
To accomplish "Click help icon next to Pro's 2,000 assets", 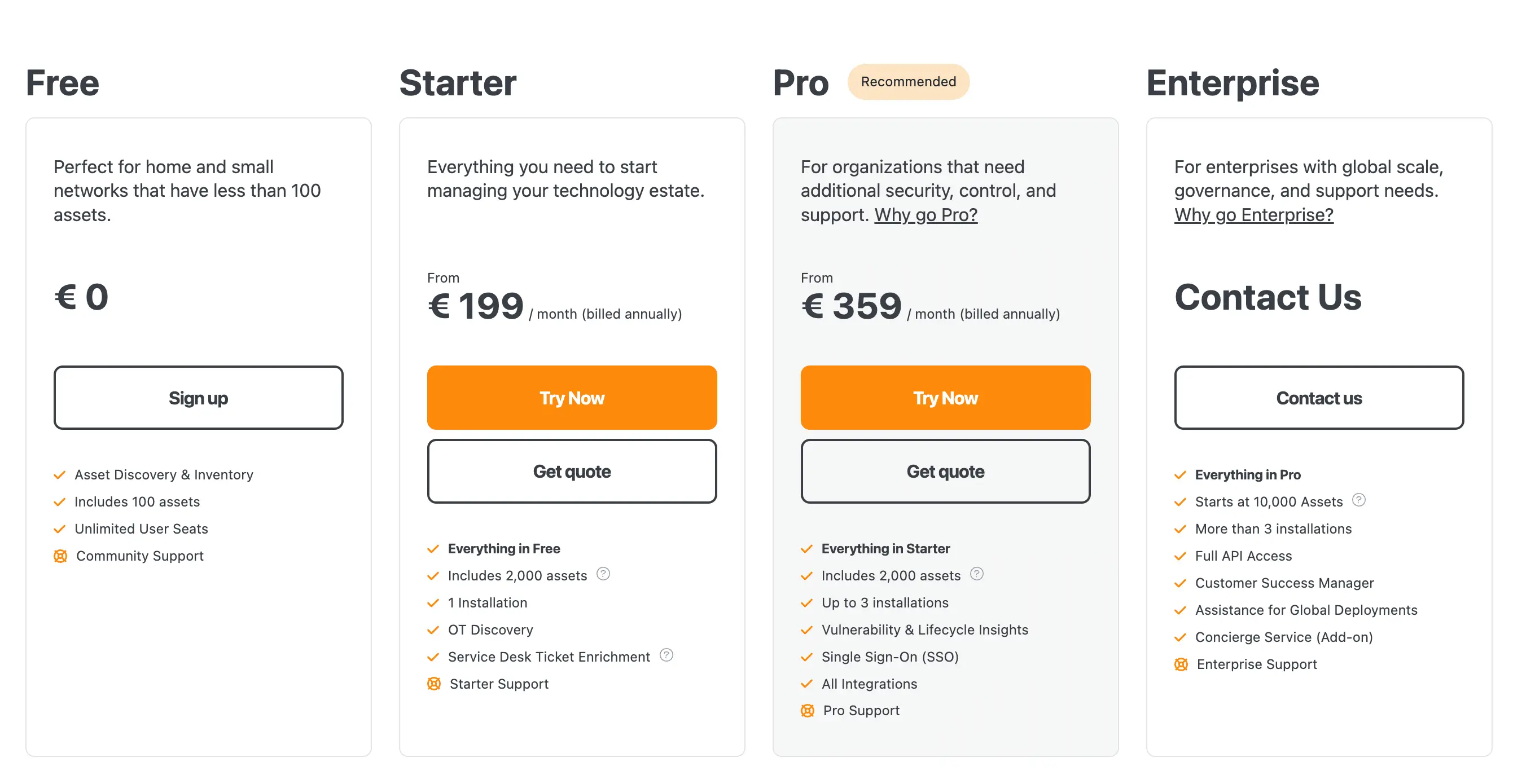I will tap(977, 574).
